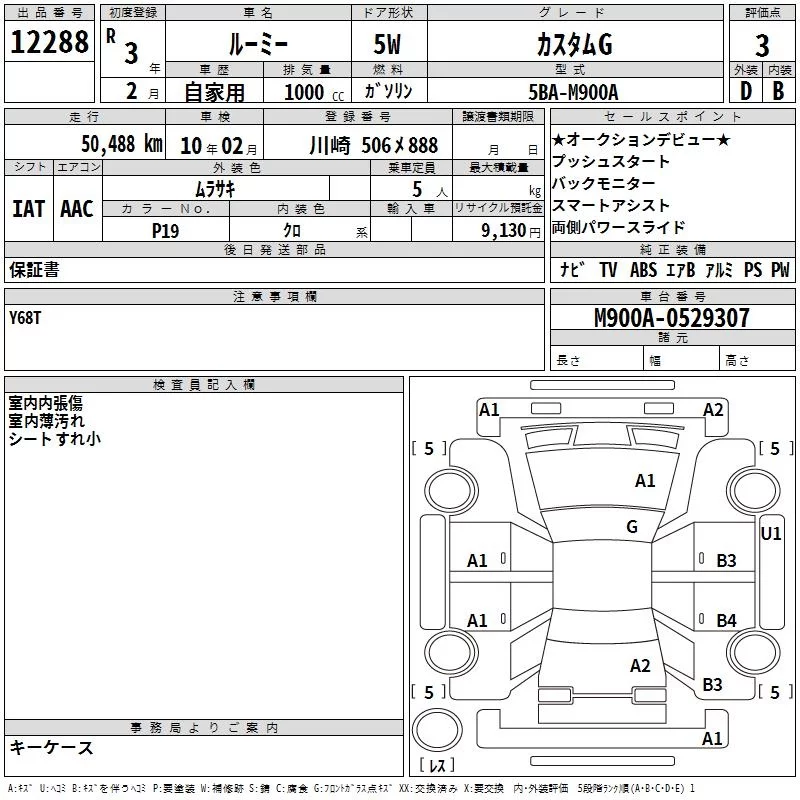Click the lot number 12288
The image size is (800, 800).
(x=49, y=42)
